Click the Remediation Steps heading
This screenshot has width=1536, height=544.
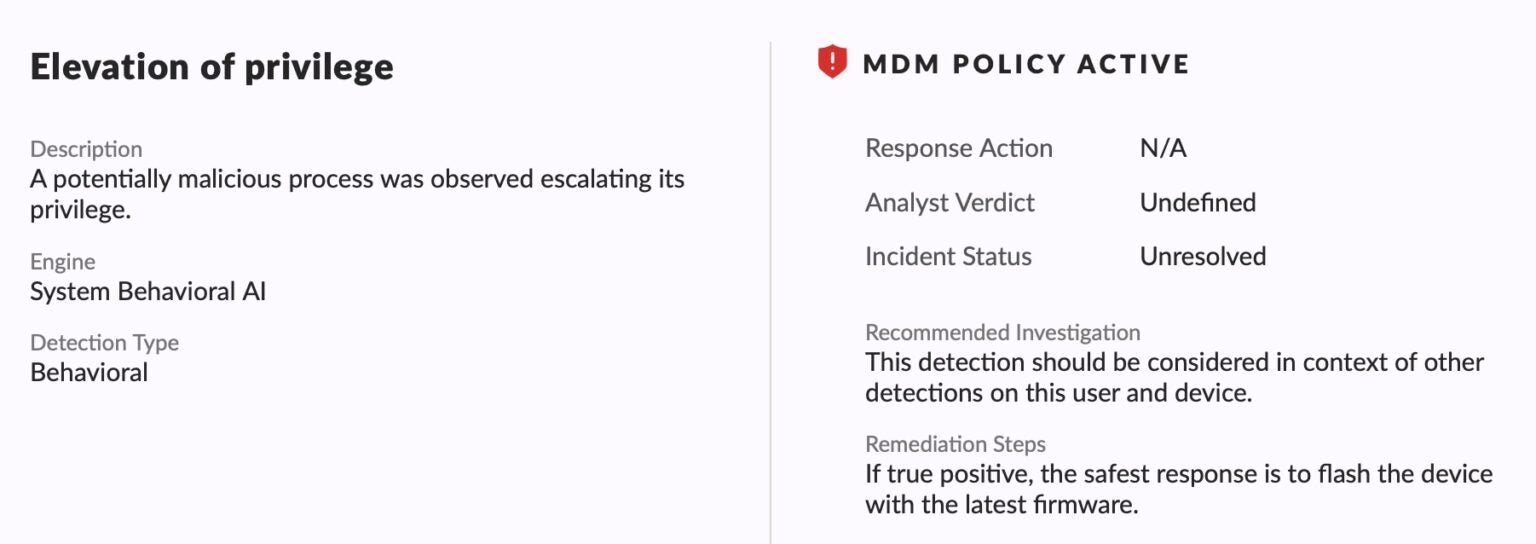pyautogui.click(x=955, y=444)
